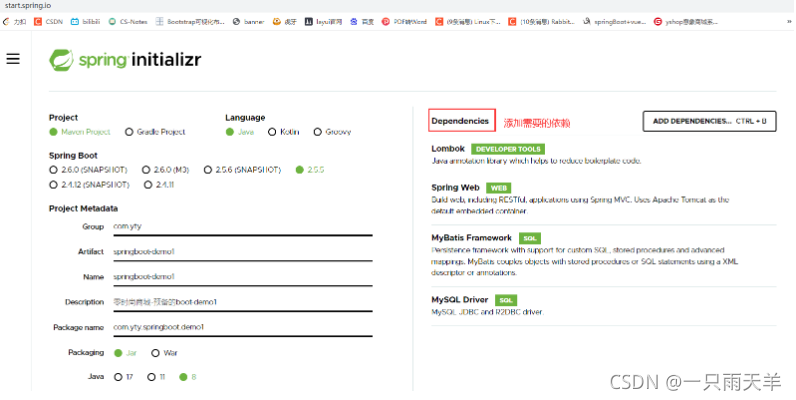The height and width of the screenshot is (400, 796).
Task: Select Kotlin language option
Action: pyautogui.click(x=284, y=132)
